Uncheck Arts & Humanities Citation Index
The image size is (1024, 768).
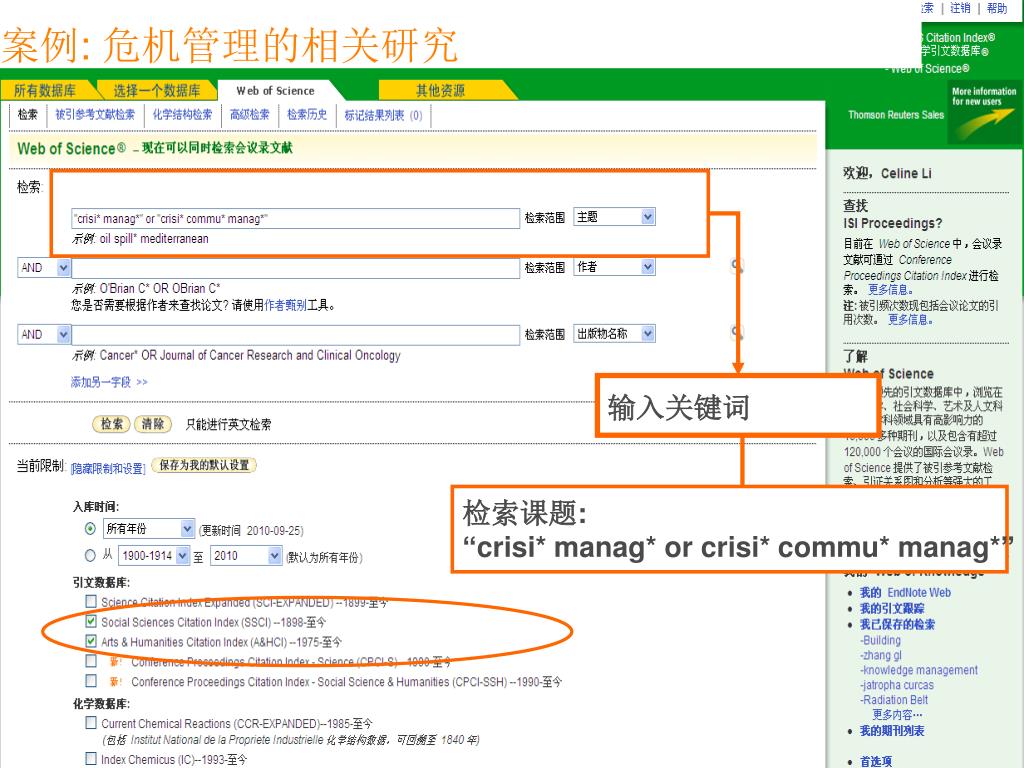pos(91,641)
